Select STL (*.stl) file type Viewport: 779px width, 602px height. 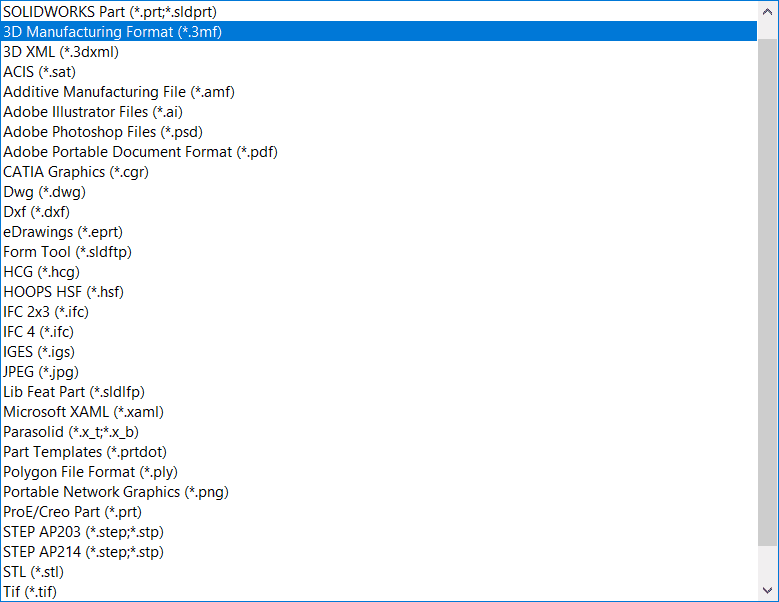(379, 572)
